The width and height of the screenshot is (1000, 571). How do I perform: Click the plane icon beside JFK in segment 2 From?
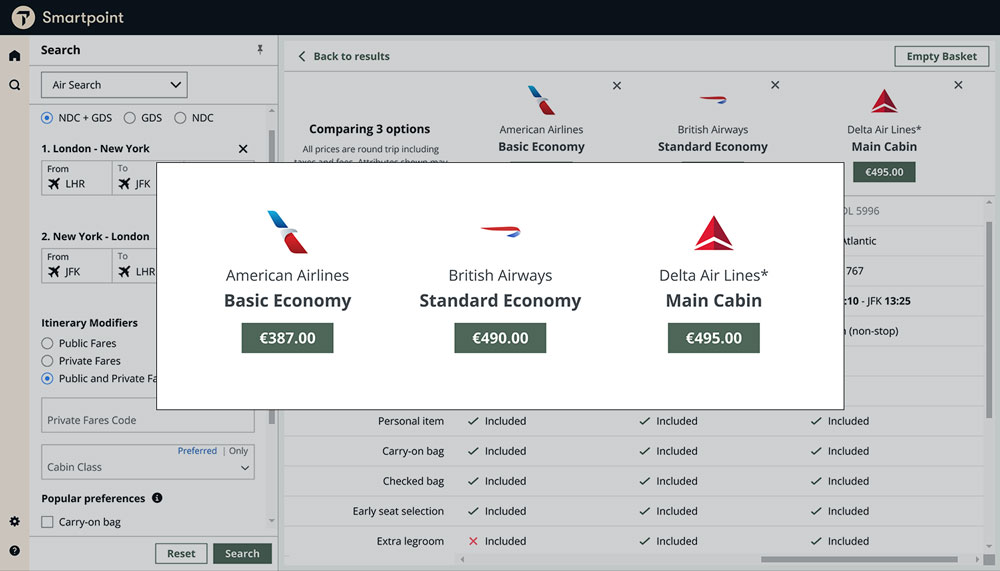54,271
